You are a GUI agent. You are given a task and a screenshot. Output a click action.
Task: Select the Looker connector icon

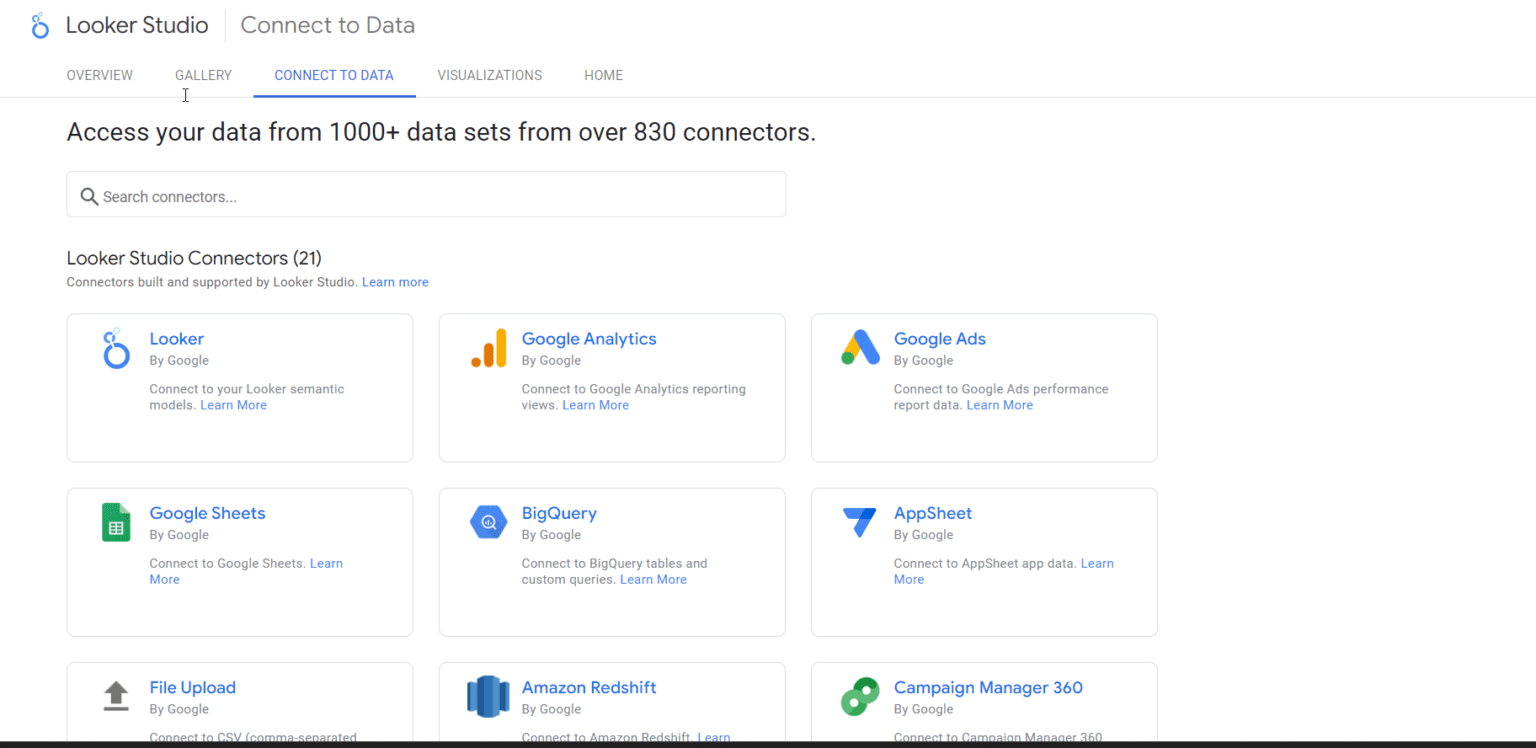115,348
